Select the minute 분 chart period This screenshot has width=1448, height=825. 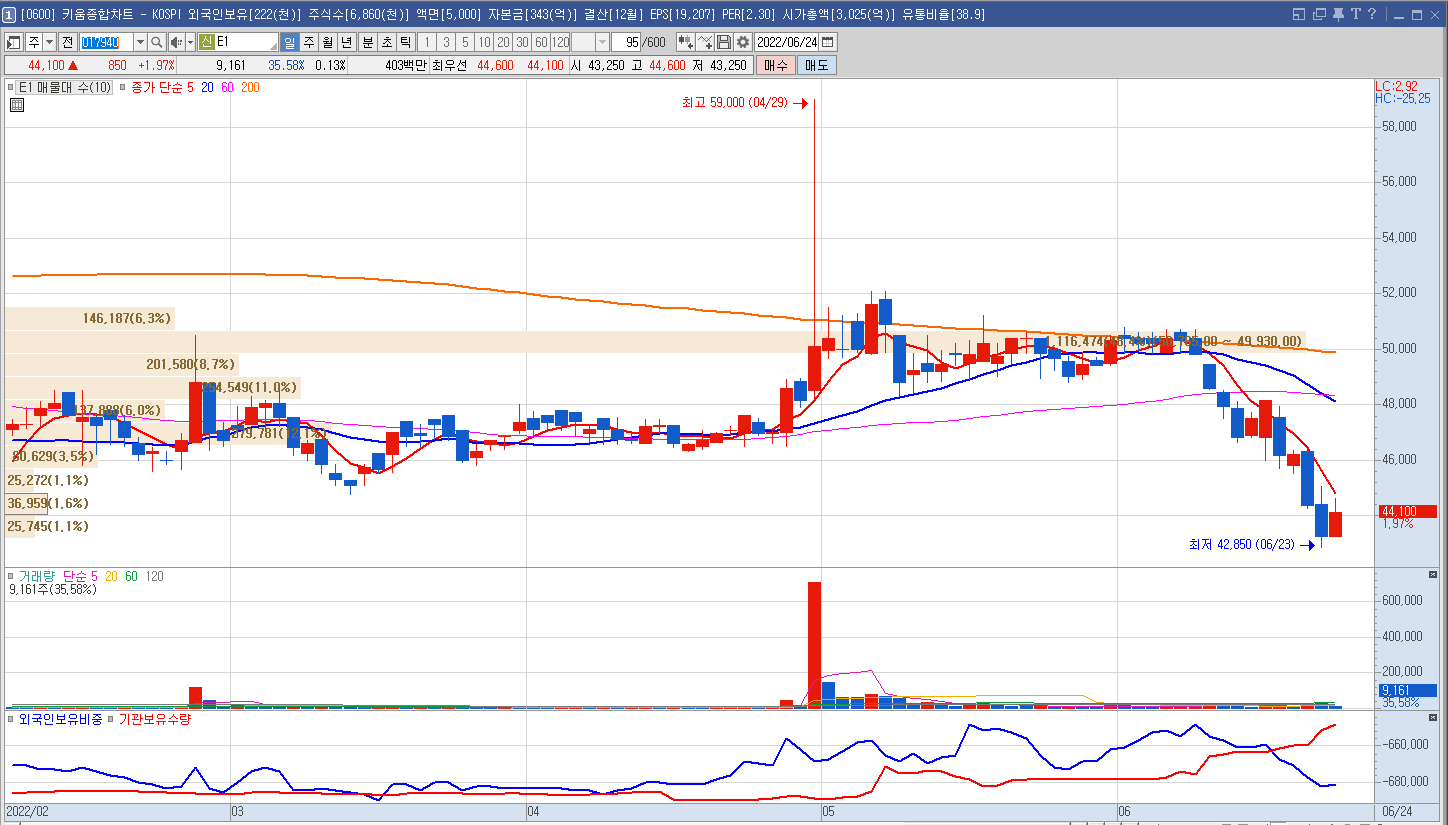[x=367, y=42]
